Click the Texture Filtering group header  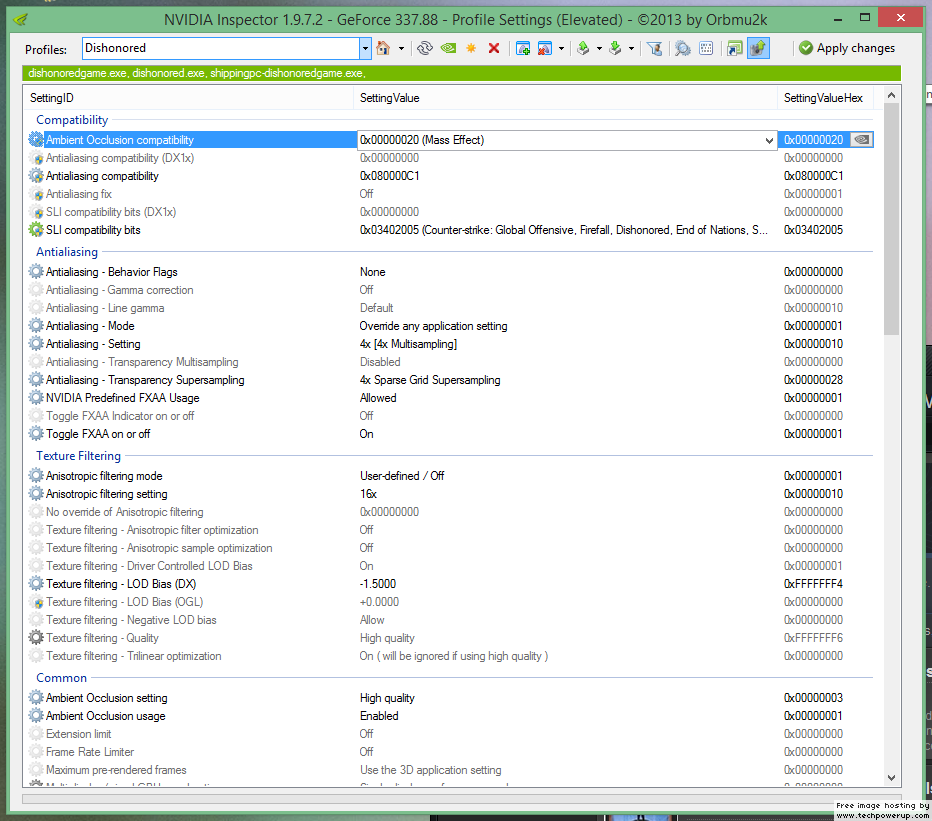click(x=78, y=456)
